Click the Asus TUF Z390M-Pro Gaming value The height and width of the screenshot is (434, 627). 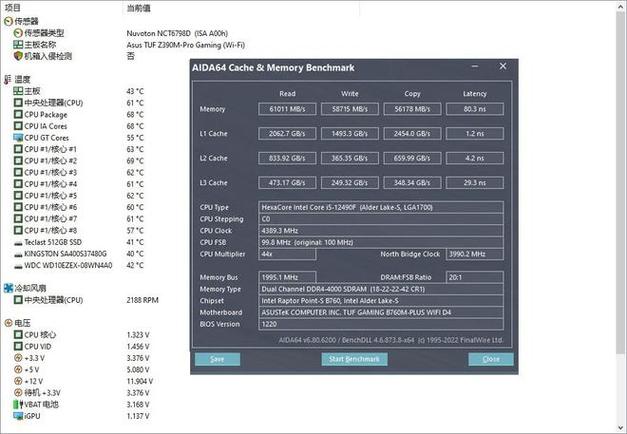(186, 45)
